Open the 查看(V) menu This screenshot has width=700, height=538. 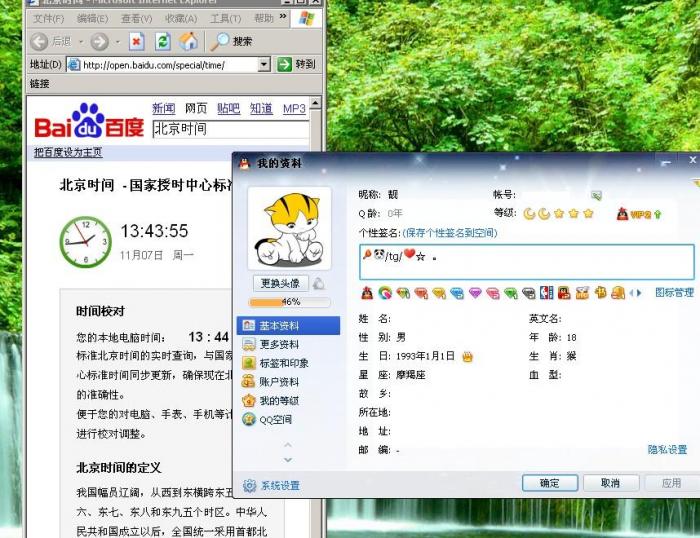click(137, 19)
